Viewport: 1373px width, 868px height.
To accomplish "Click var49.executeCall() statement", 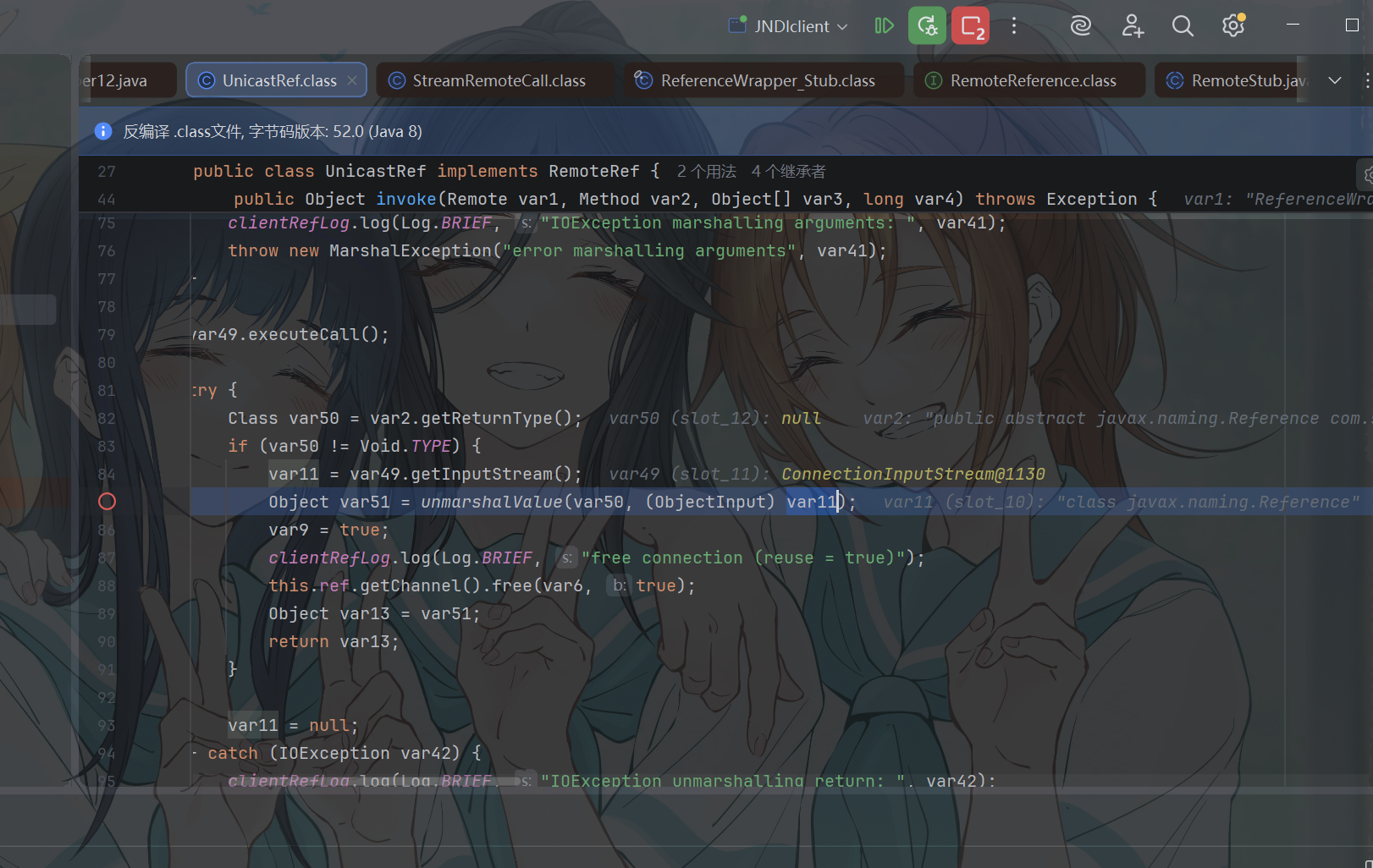I will 291,334.
